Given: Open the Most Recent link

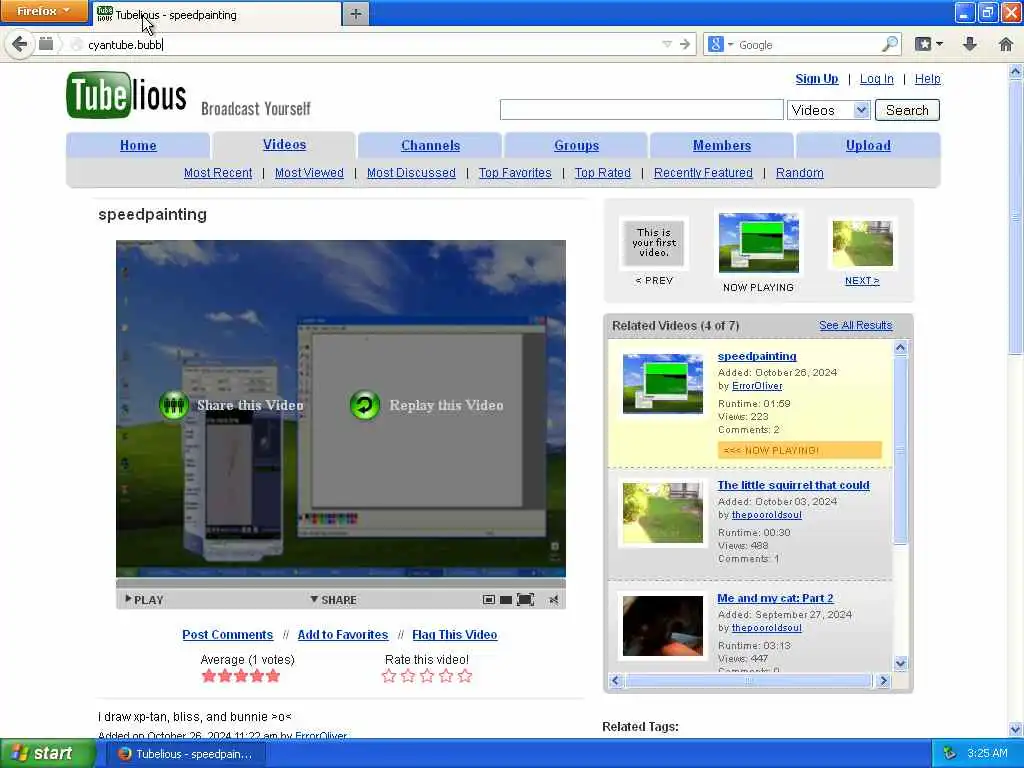Looking at the screenshot, I should (217, 173).
